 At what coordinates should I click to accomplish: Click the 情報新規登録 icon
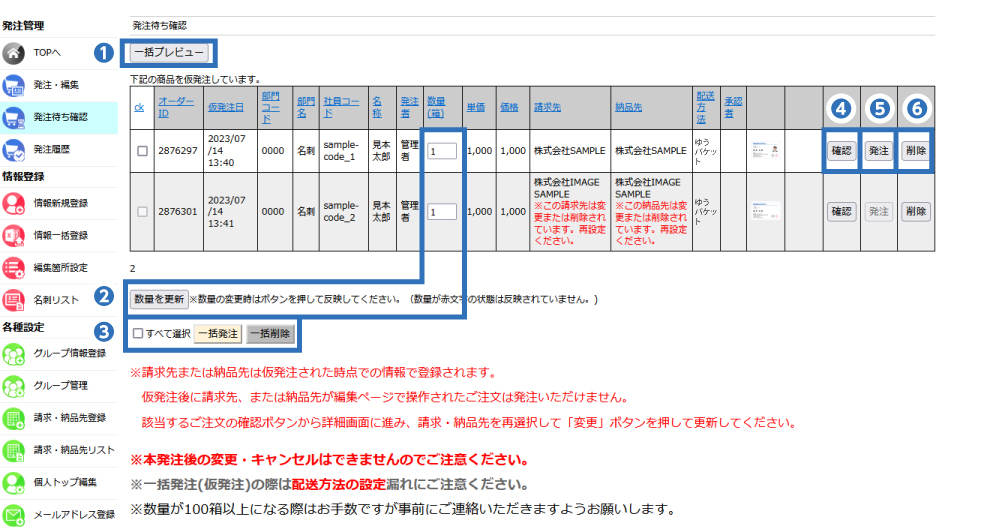click(x=14, y=204)
